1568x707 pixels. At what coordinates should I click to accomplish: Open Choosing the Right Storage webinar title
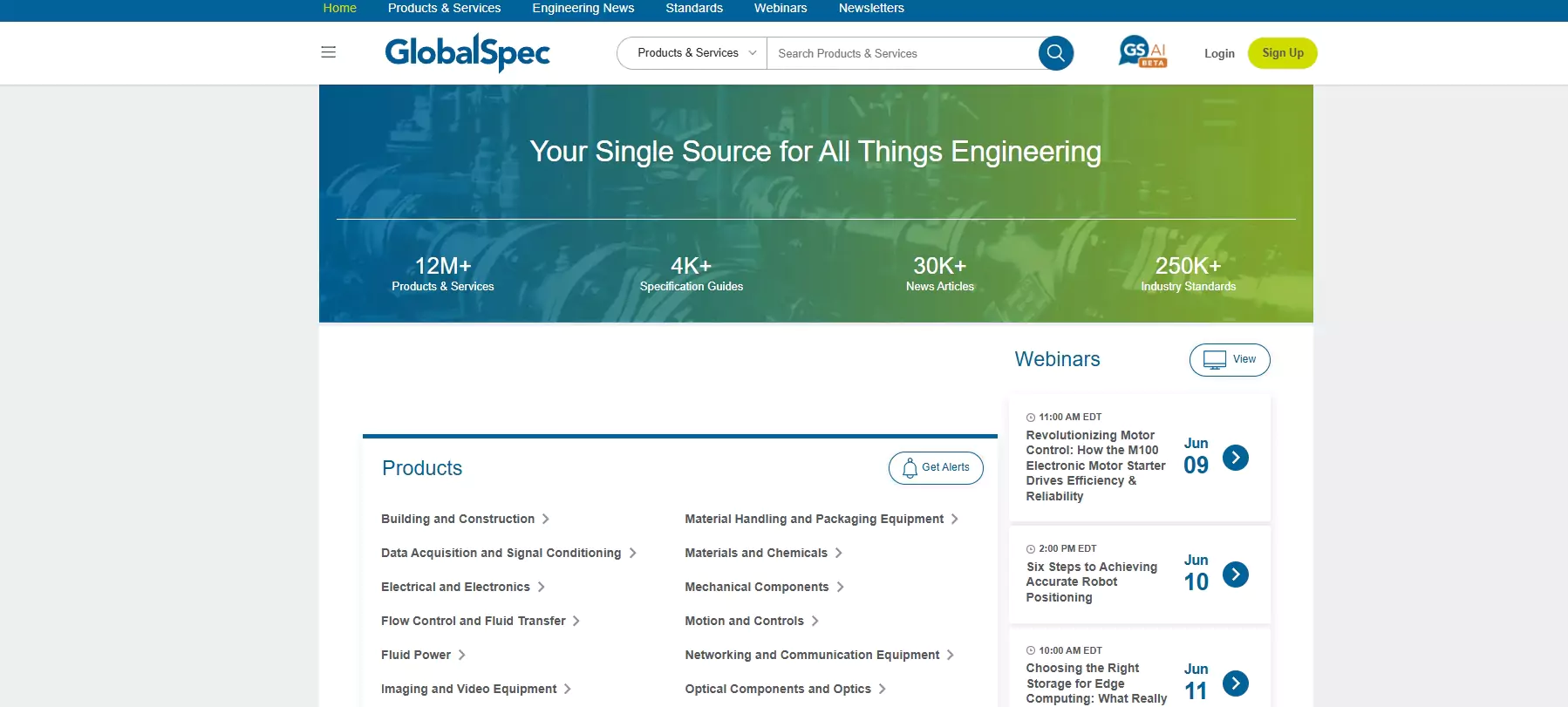(x=1096, y=683)
